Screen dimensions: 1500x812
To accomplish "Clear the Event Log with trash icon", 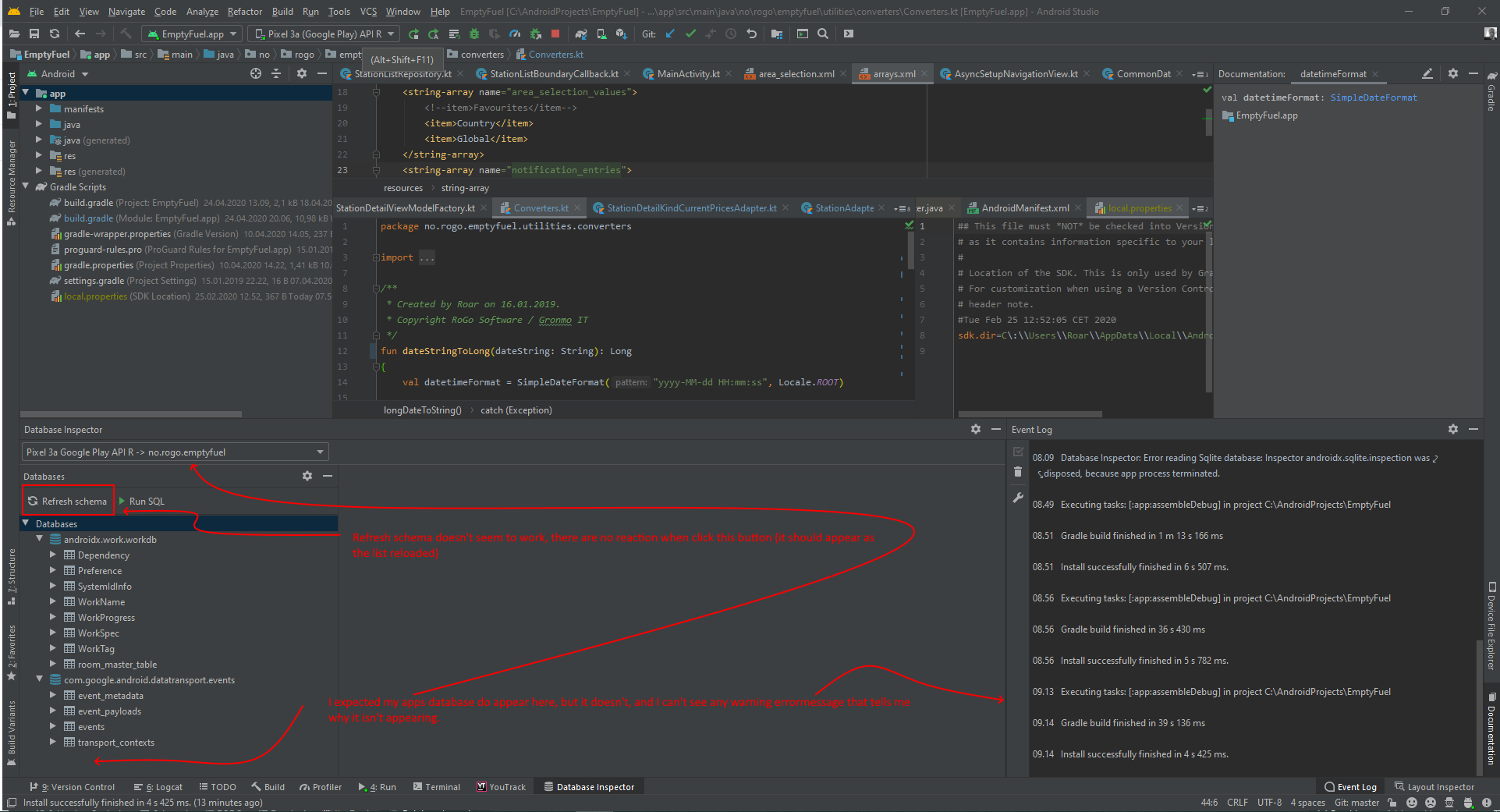I will [x=1018, y=472].
